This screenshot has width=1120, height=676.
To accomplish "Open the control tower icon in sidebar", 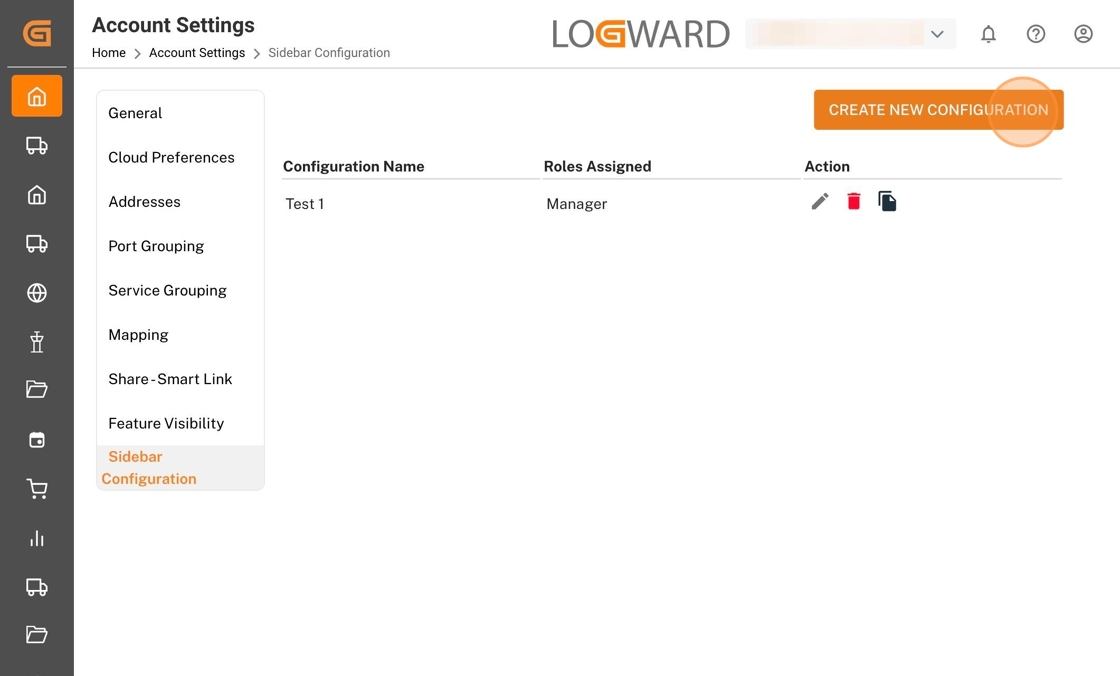I will pos(36,342).
